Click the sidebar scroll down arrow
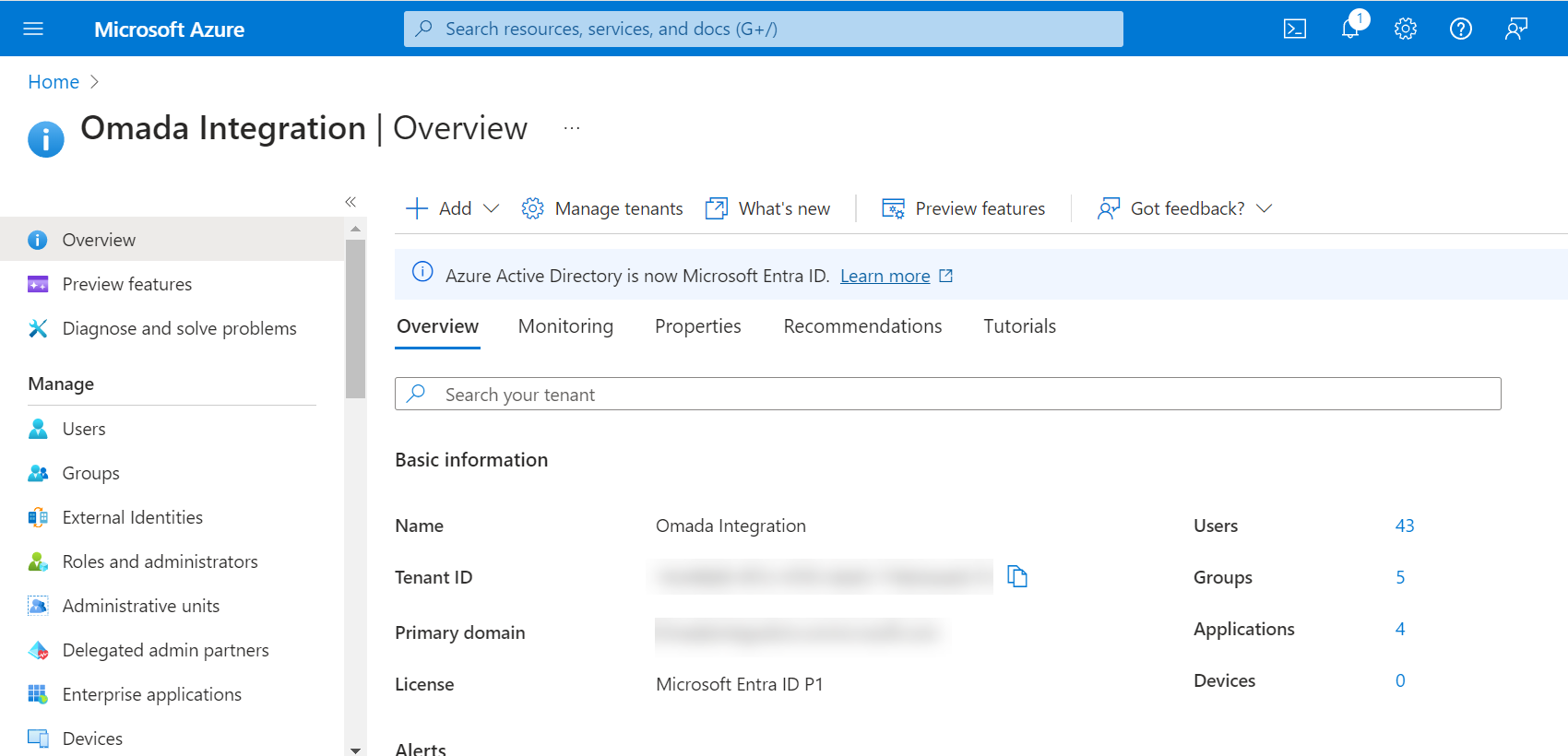Image resolution: width=1568 pixels, height=756 pixels. [355, 750]
